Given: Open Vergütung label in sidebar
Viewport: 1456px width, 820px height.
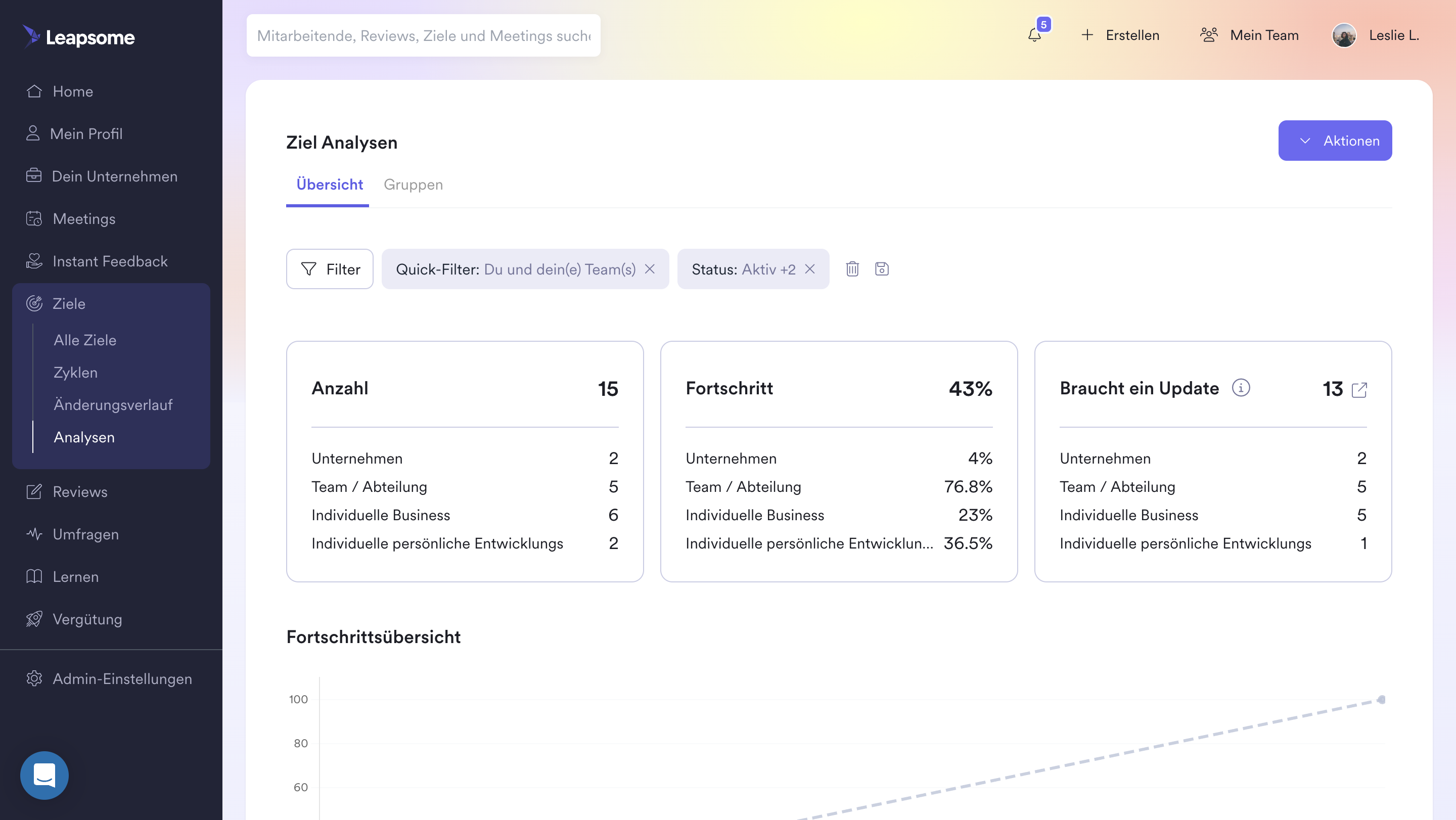Looking at the screenshot, I should pyautogui.click(x=87, y=619).
